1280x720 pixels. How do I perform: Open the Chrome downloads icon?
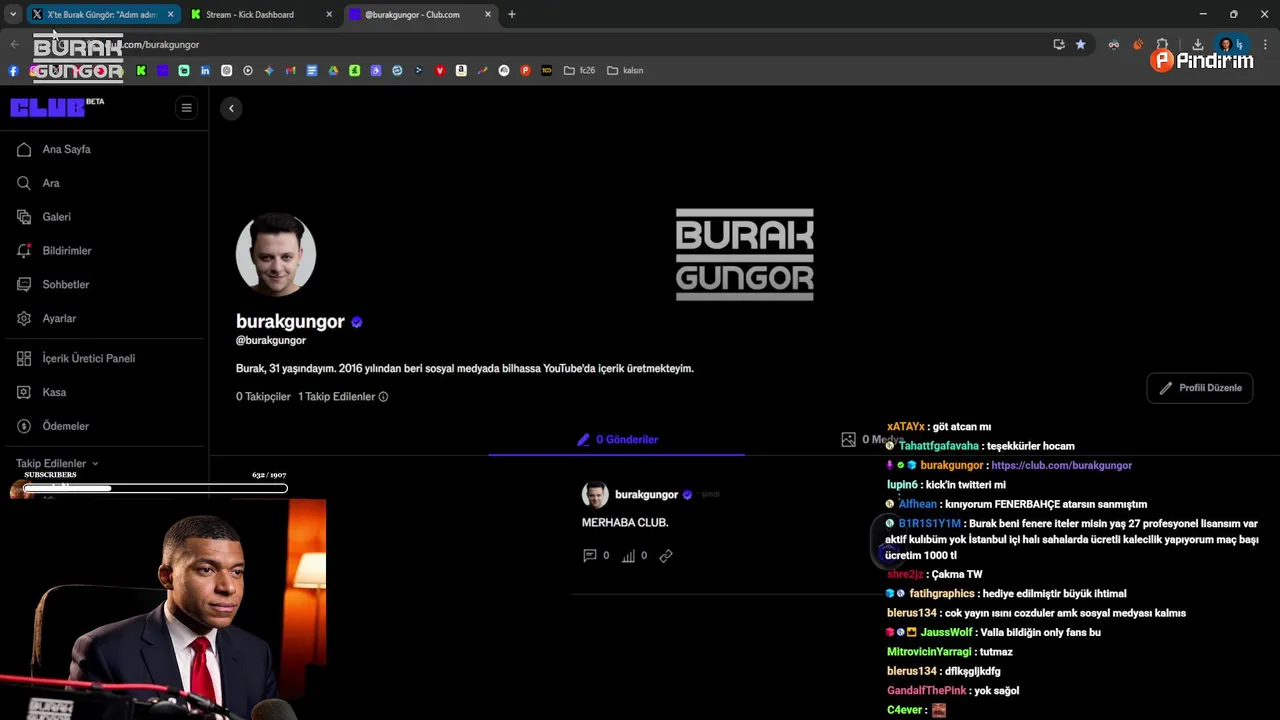tap(1197, 44)
